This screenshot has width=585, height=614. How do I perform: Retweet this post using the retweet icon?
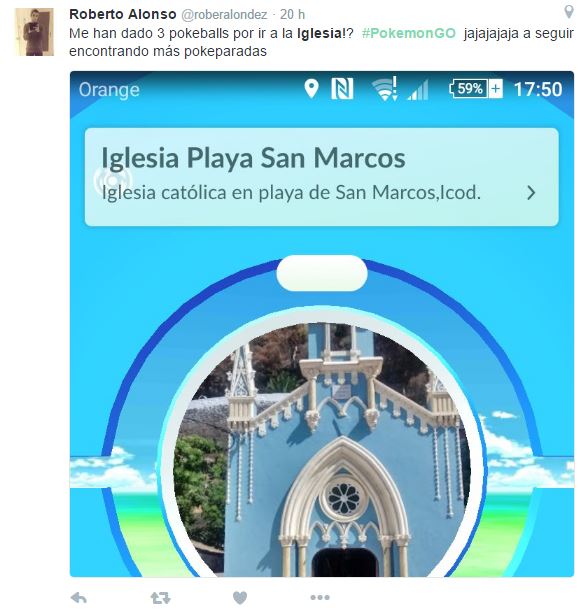pos(161,598)
